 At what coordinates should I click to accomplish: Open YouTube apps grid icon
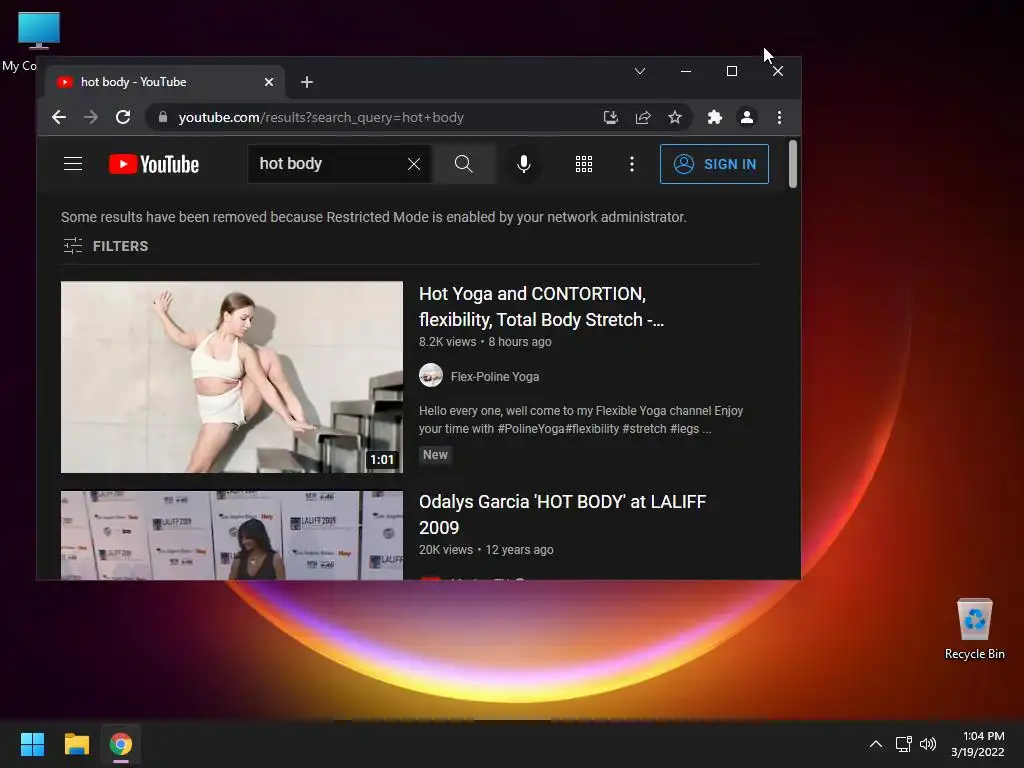click(584, 164)
